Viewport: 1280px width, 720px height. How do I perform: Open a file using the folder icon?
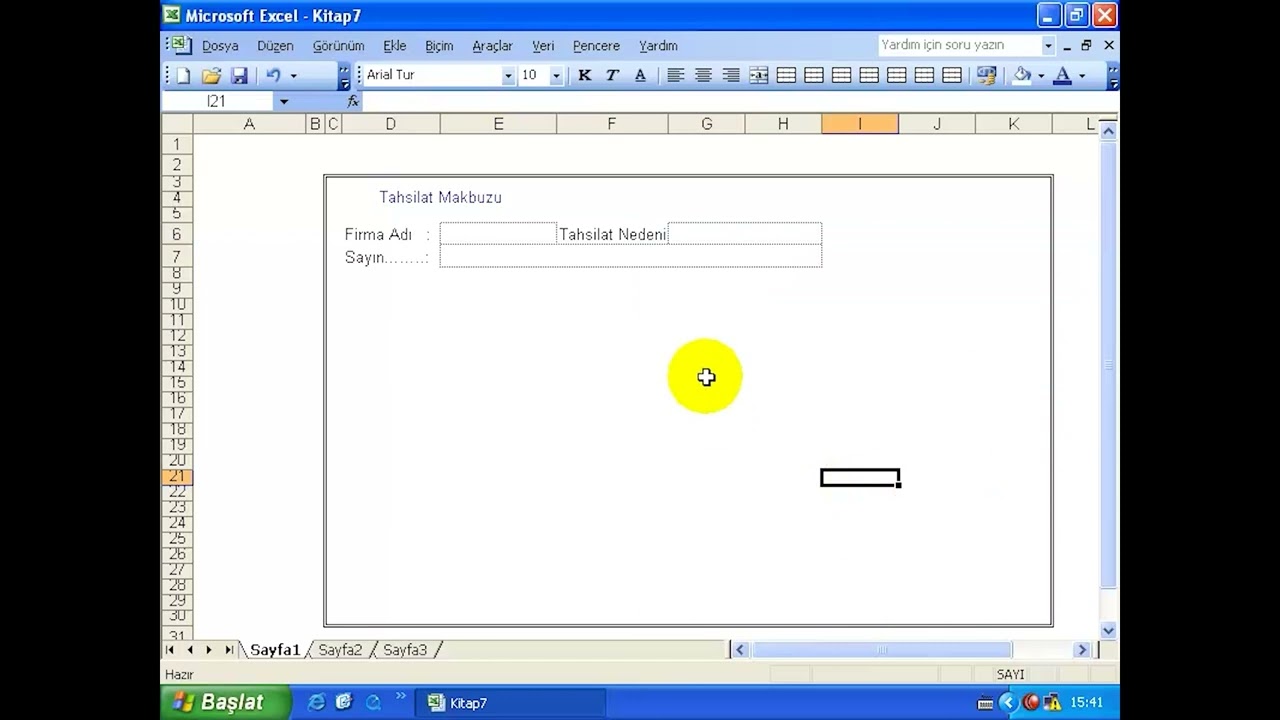pyautogui.click(x=211, y=75)
